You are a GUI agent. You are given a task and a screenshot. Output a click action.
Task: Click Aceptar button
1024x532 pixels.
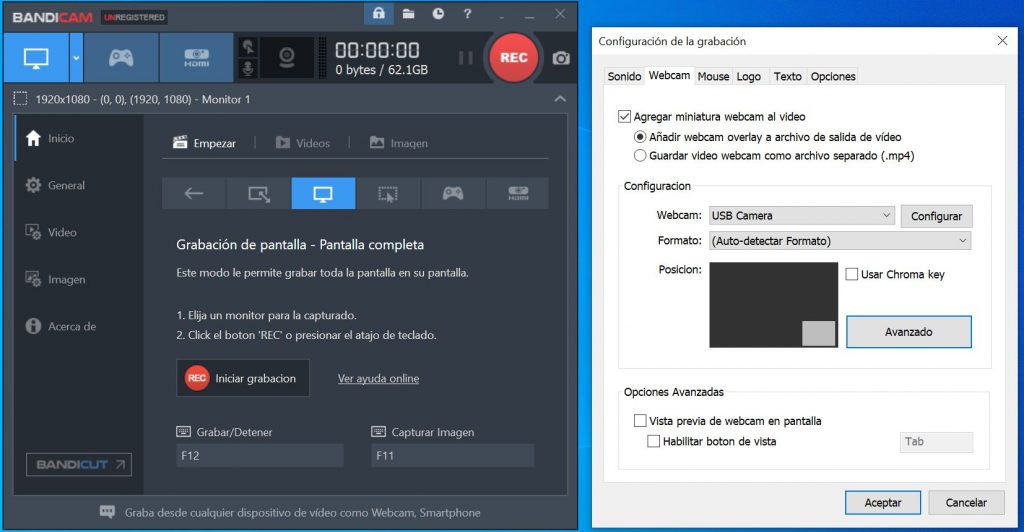[883, 503]
